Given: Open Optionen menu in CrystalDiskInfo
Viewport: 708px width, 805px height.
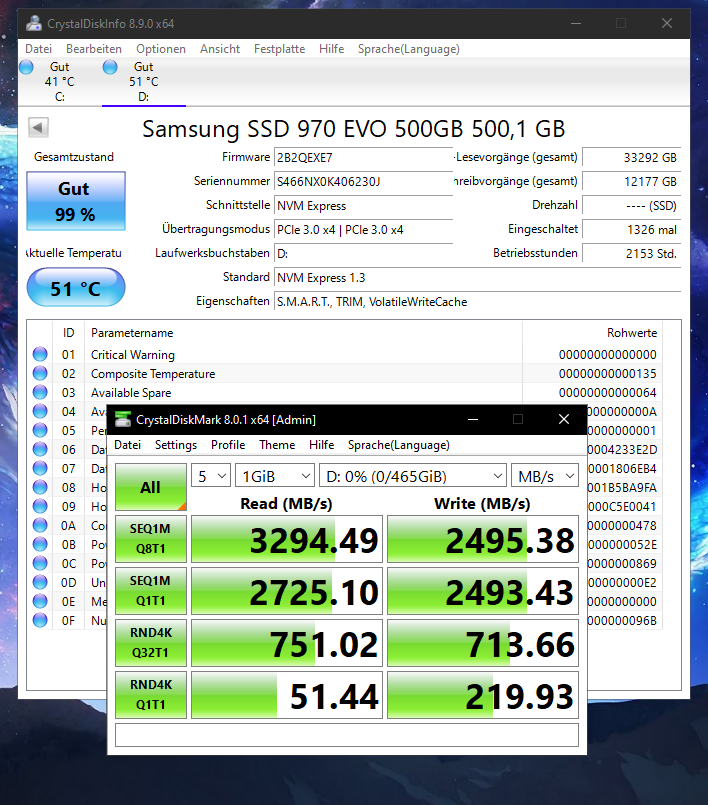Looking at the screenshot, I should (x=161, y=49).
